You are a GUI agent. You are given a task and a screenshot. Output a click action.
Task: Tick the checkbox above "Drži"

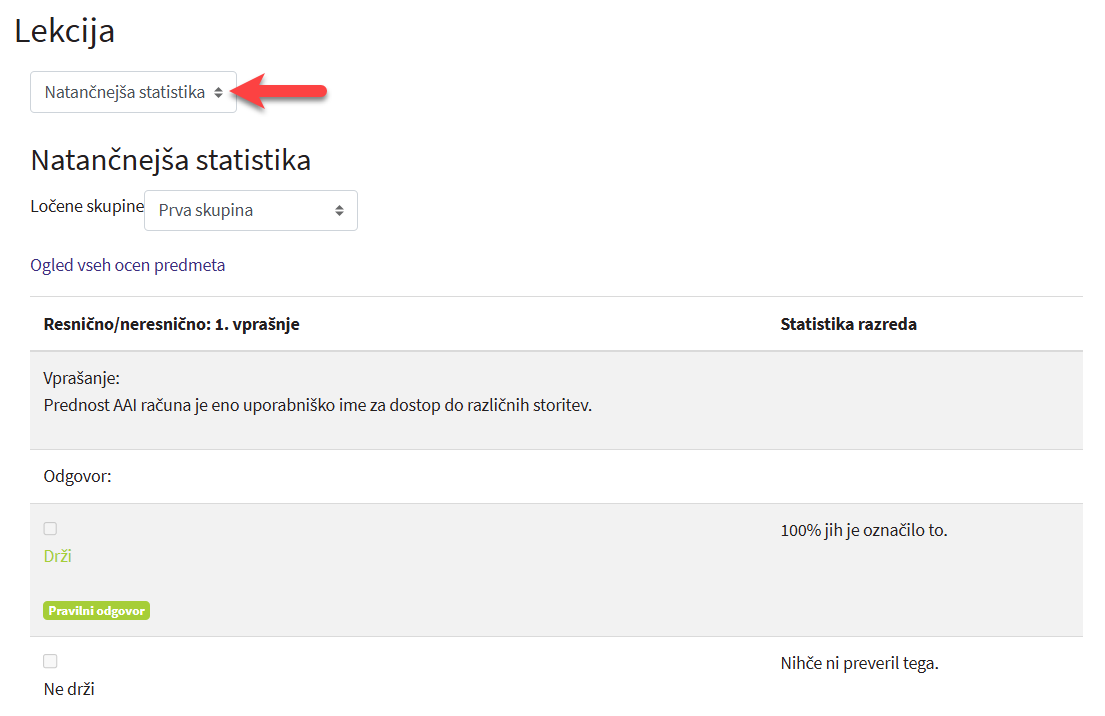[x=51, y=529]
